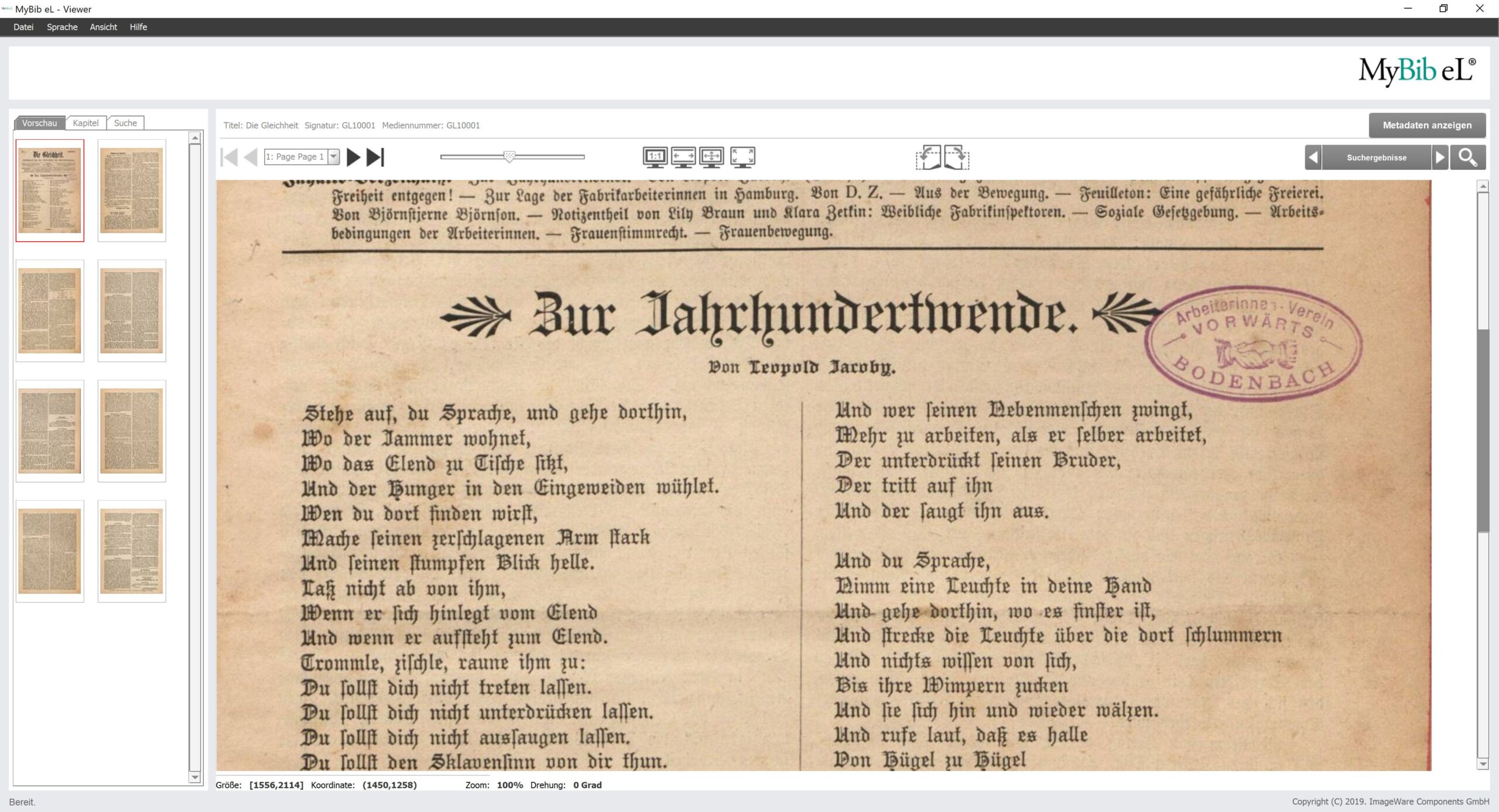The height and width of the screenshot is (812, 1499).
Task: Show previous search result
Action: [x=1313, y=157]
